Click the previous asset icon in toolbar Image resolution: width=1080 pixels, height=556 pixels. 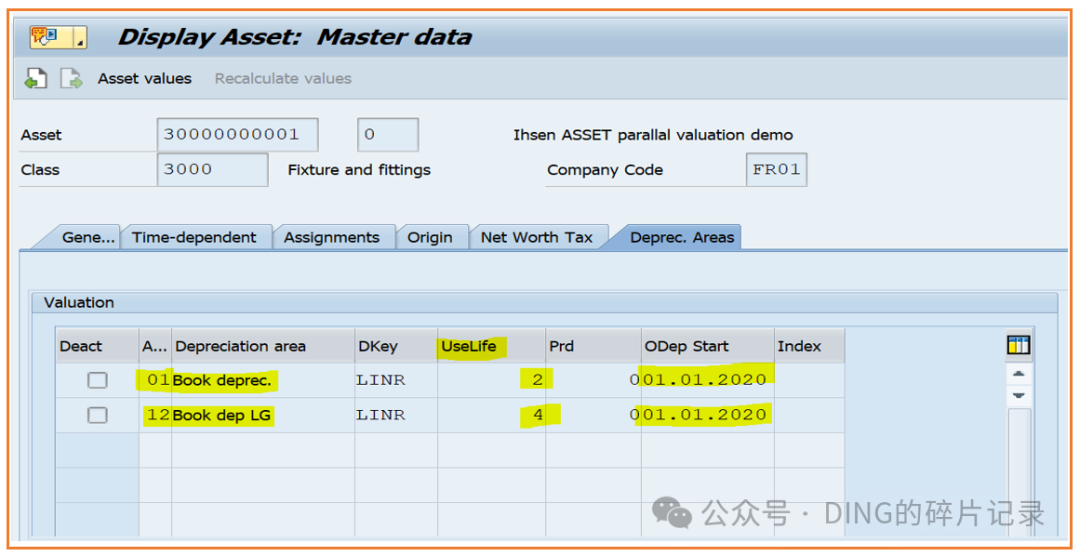click(x=36, y=79)
